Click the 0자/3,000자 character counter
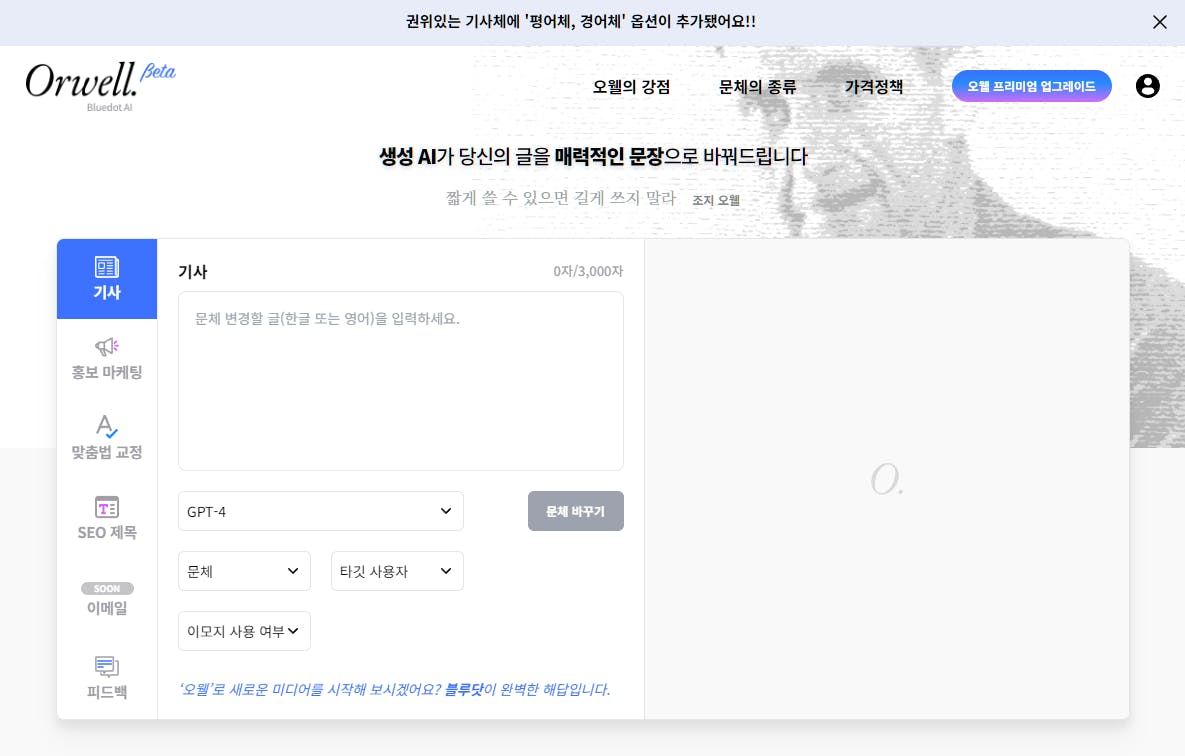Viewport: 1185px width, 756px height. (588, 271)
